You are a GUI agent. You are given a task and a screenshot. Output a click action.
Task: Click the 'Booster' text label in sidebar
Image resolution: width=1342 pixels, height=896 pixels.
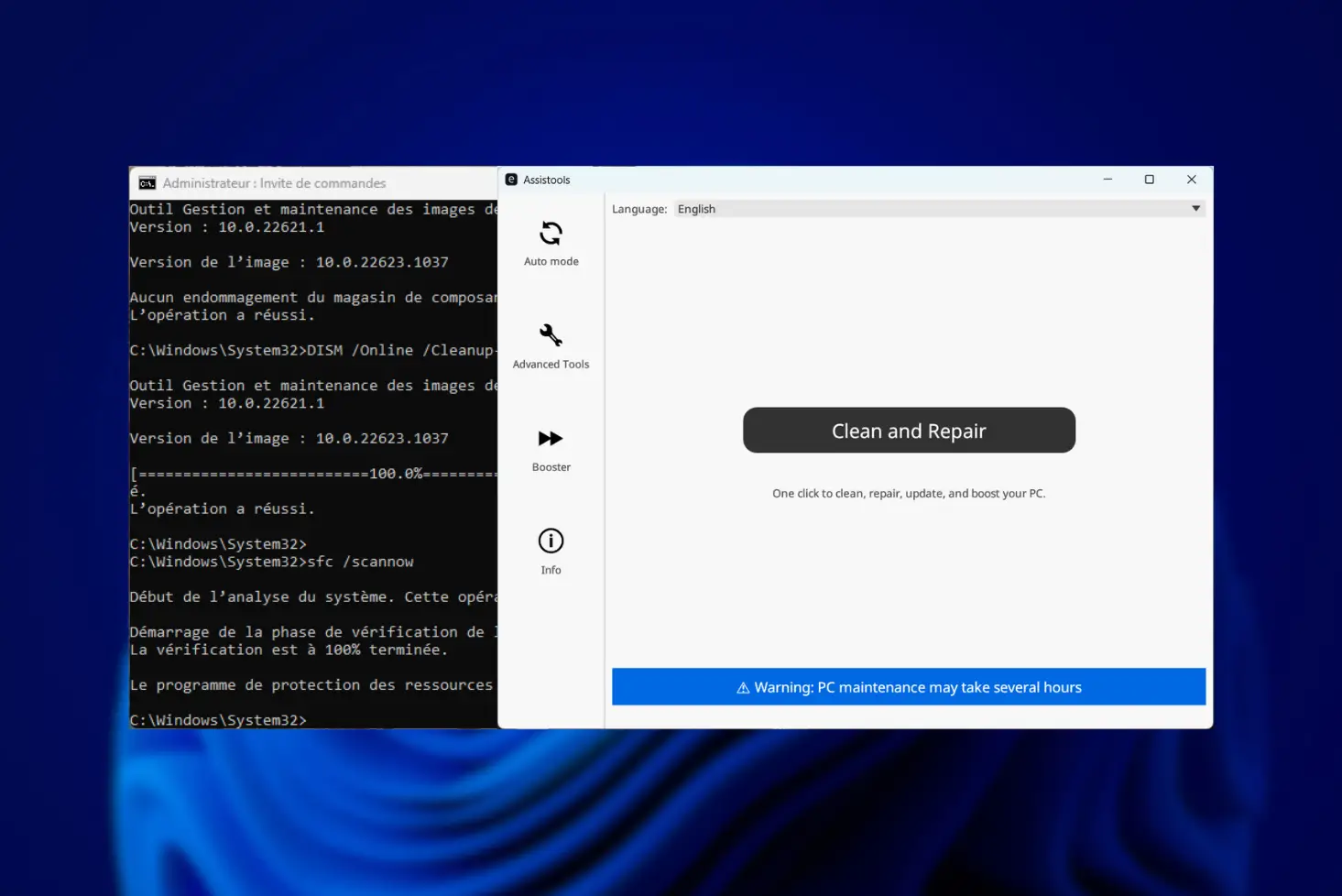coord(551,467)
